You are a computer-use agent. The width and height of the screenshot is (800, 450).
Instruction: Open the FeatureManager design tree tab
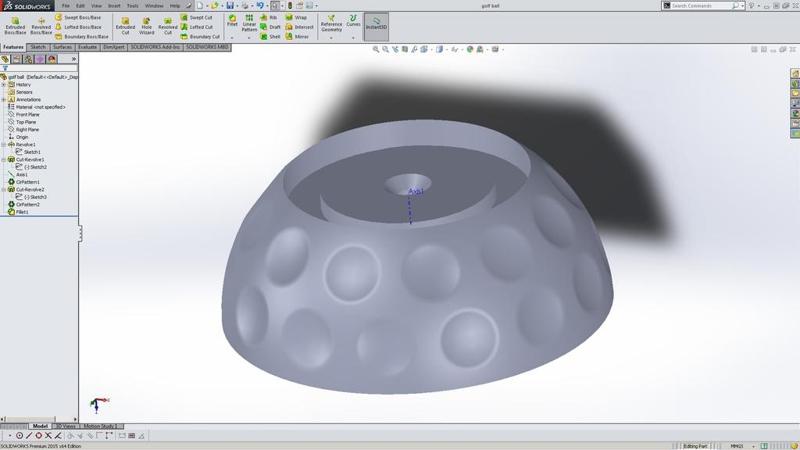[6, 59]
